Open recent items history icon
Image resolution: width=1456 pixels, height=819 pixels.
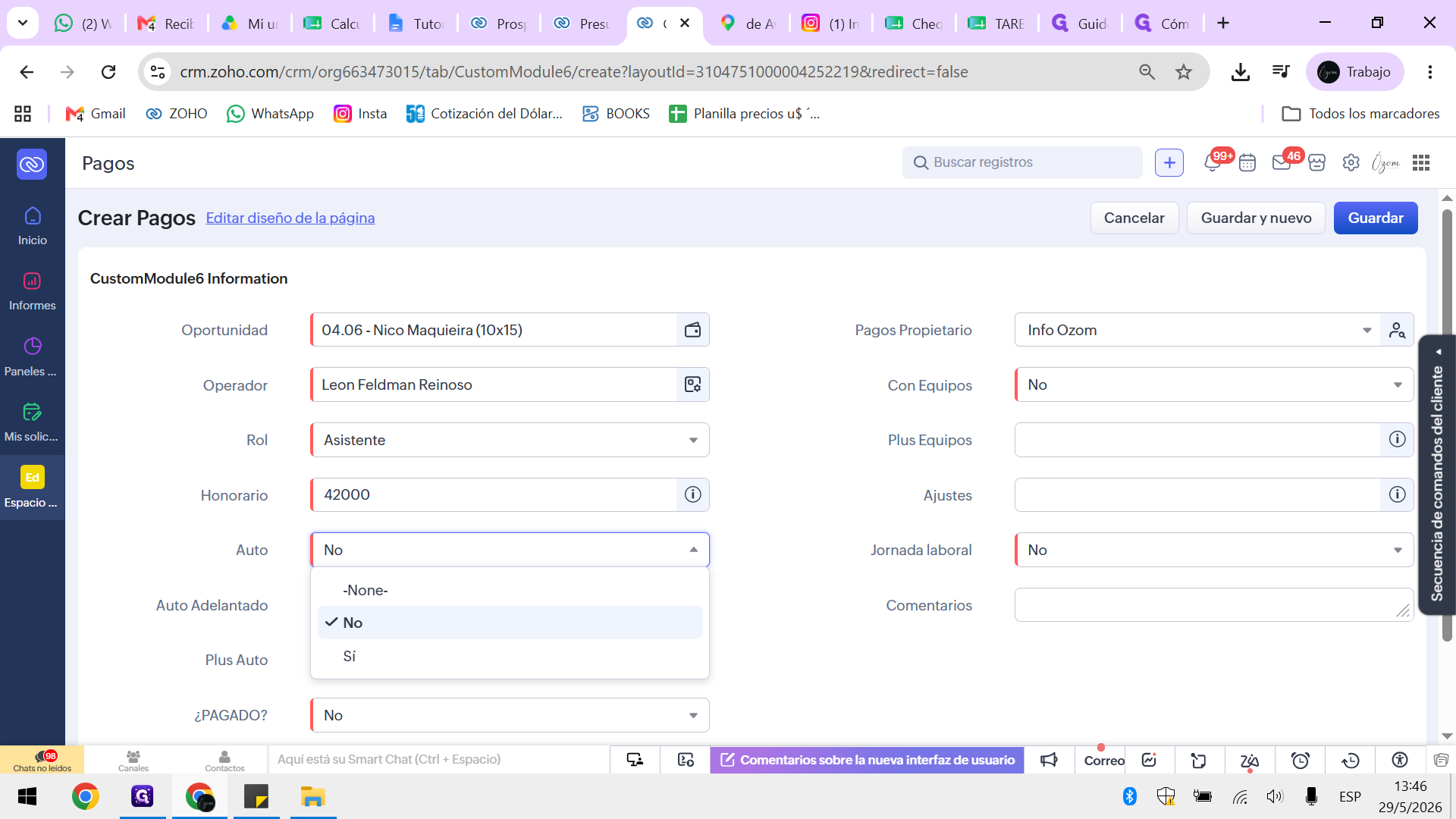tap(1351, 760)
